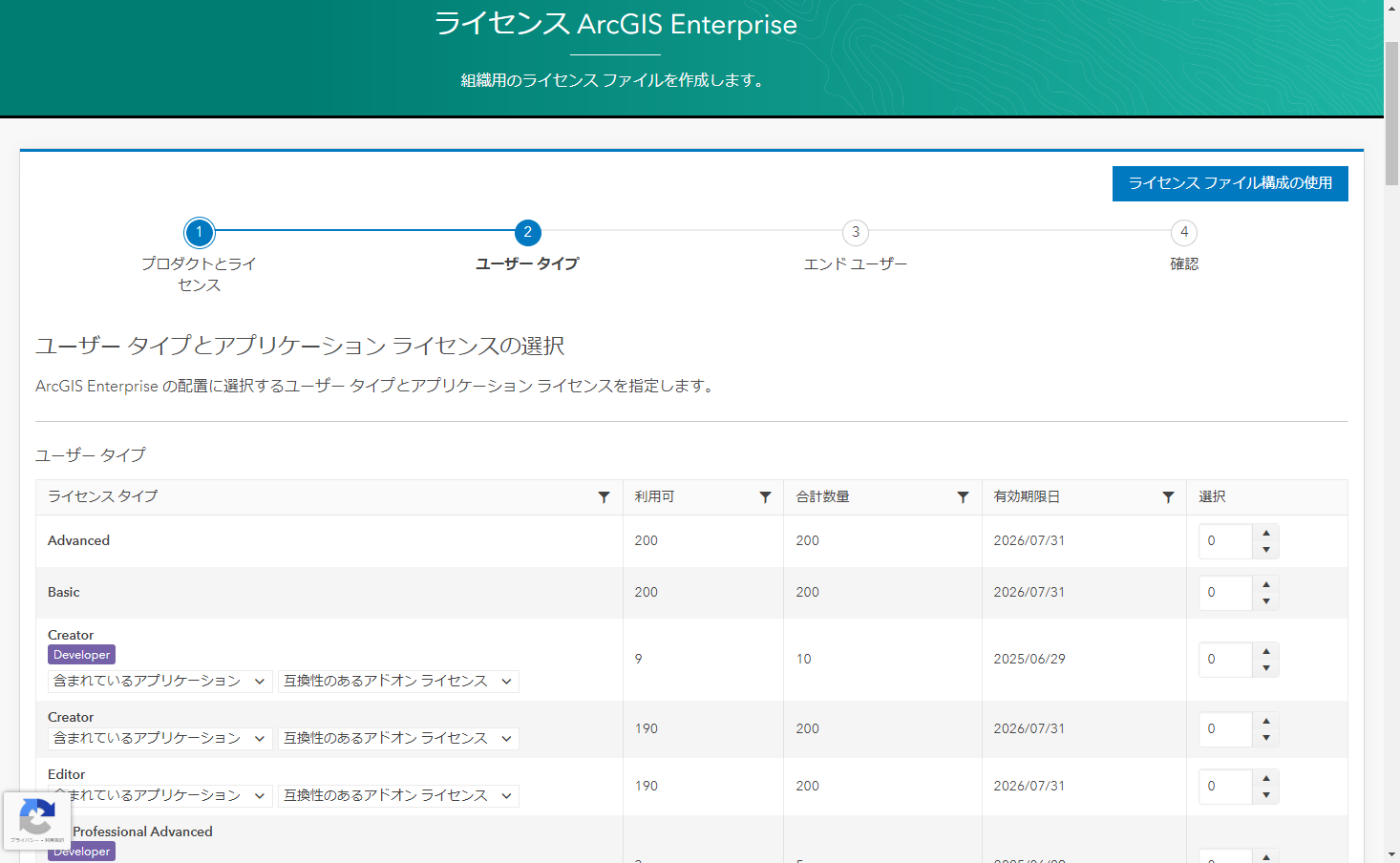Click ライセンス ファイル構成の使用 button
The width and height of the screenshot is (1400, 863).
1230,183
